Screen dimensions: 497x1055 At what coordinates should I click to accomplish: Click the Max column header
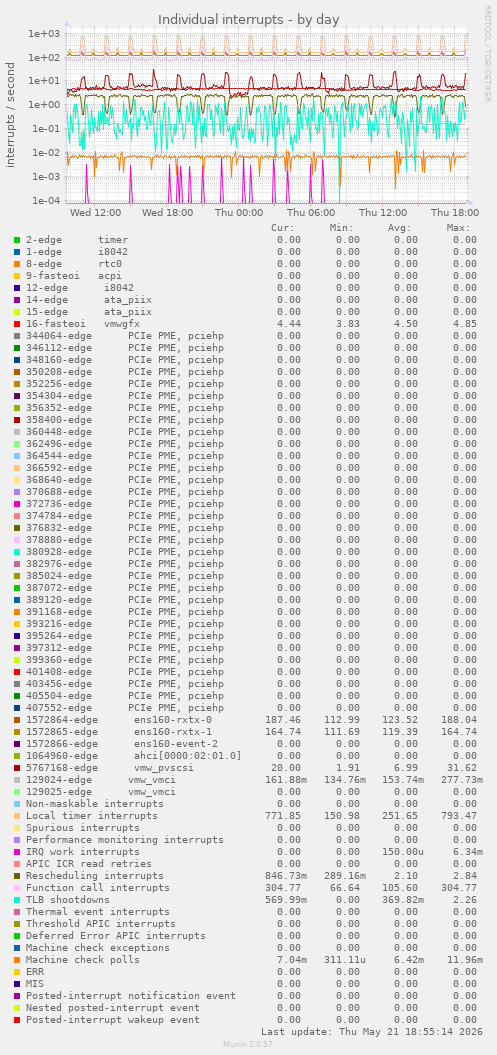pos(458,227)
